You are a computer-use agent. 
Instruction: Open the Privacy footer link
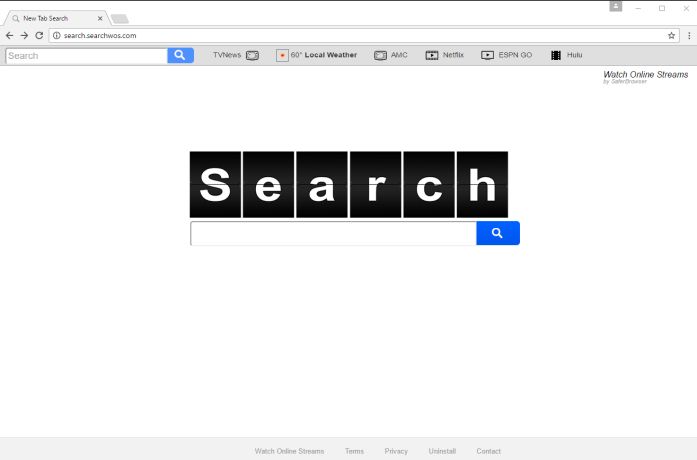tap(396, 451)
